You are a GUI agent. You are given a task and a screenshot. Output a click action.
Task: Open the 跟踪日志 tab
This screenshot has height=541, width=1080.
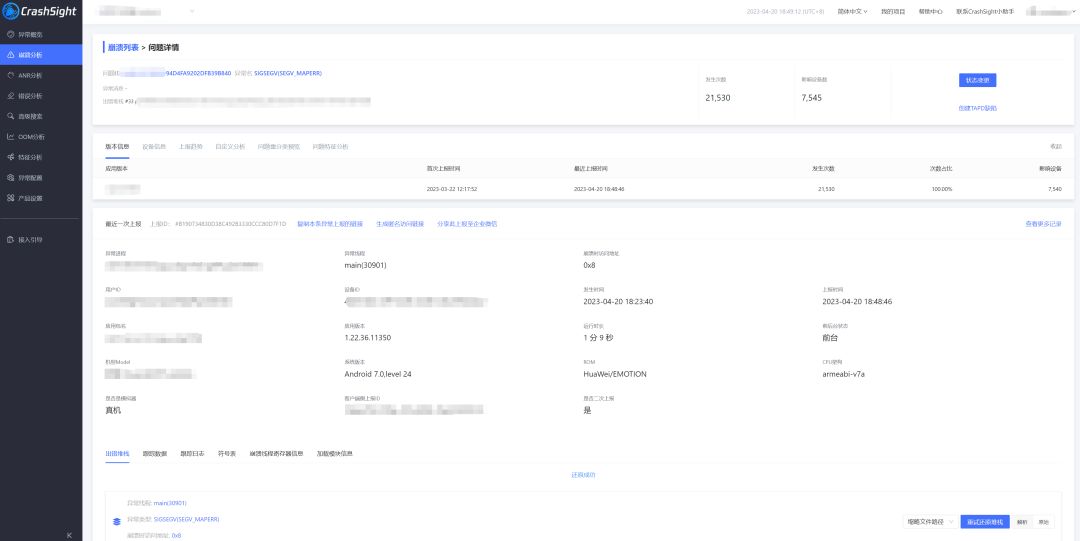pyautogui.click(x=192, y=453)
